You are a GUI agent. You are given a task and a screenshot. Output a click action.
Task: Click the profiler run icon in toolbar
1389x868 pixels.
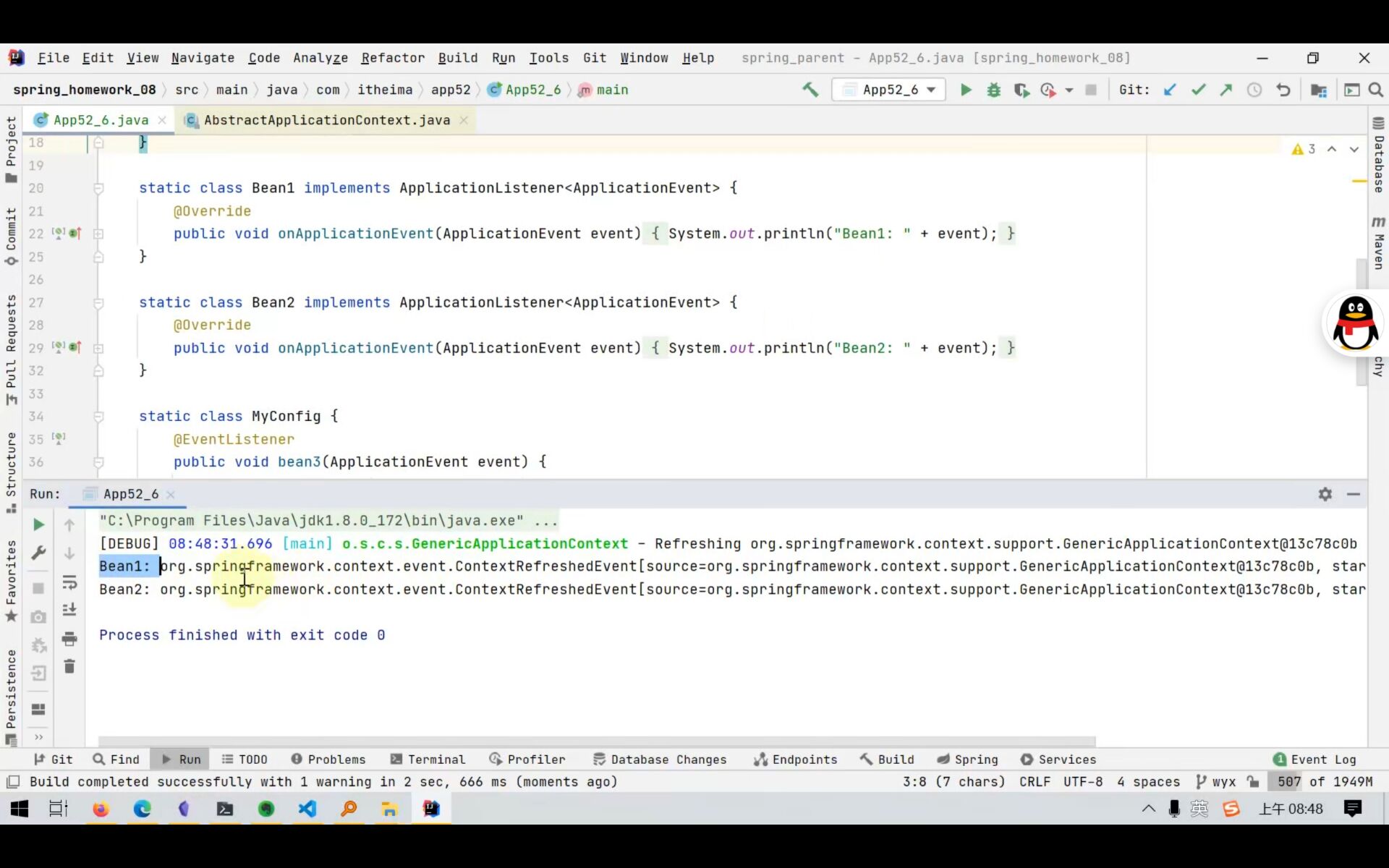pos(1048,90)
